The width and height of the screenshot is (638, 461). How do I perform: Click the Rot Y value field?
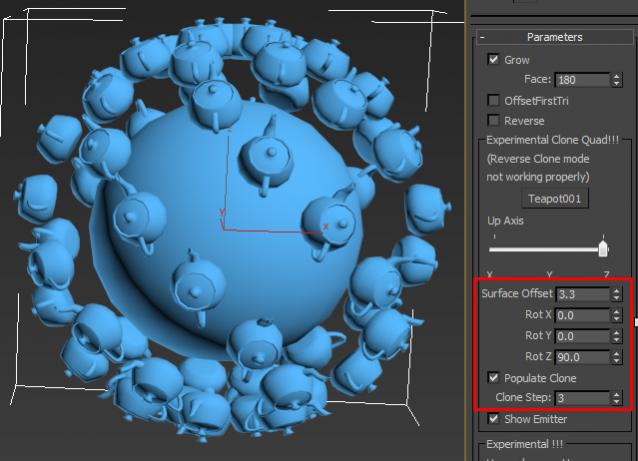click(582, 336)
